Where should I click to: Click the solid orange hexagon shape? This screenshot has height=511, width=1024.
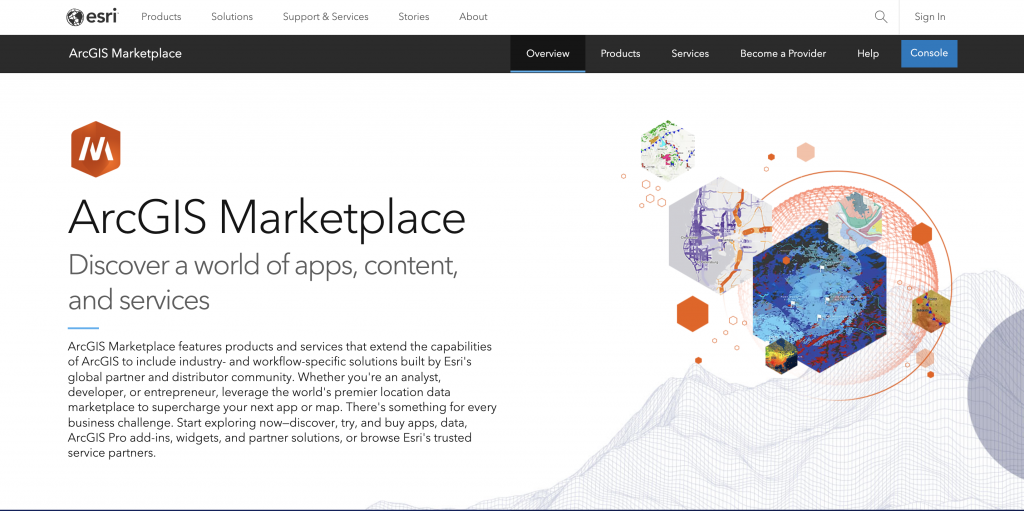coord(692,313)
